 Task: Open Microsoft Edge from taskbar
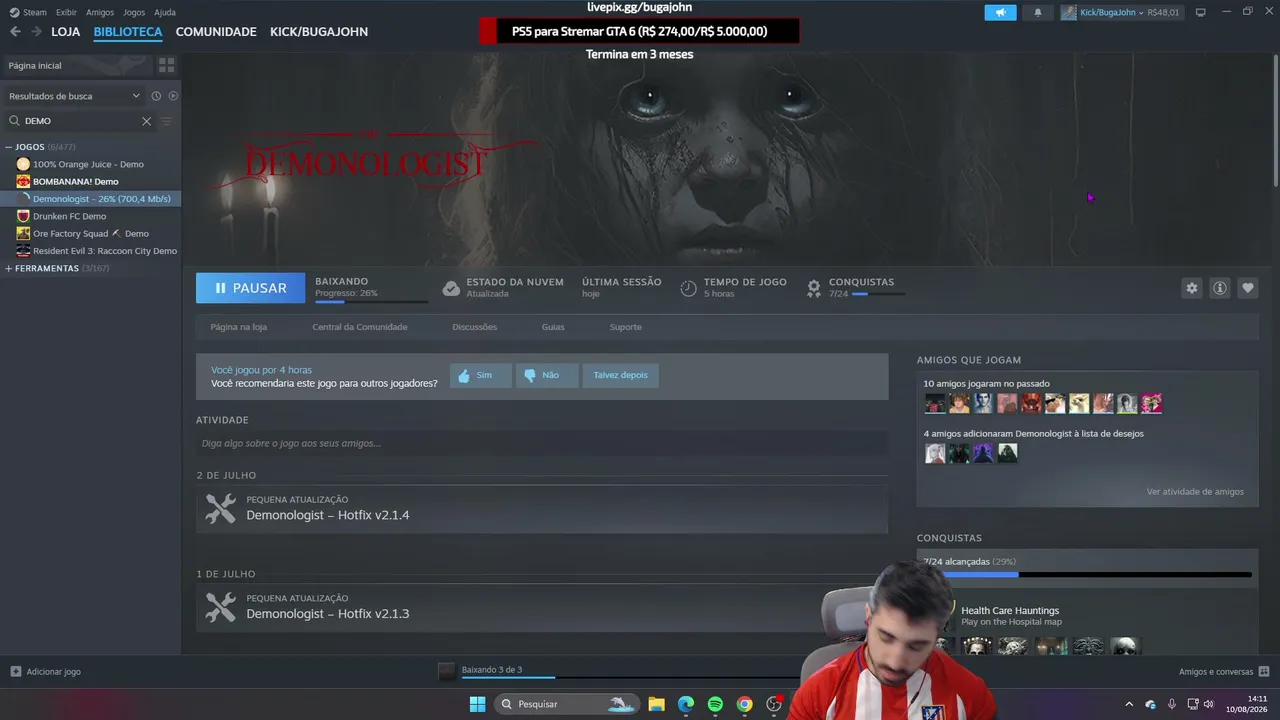686,704
